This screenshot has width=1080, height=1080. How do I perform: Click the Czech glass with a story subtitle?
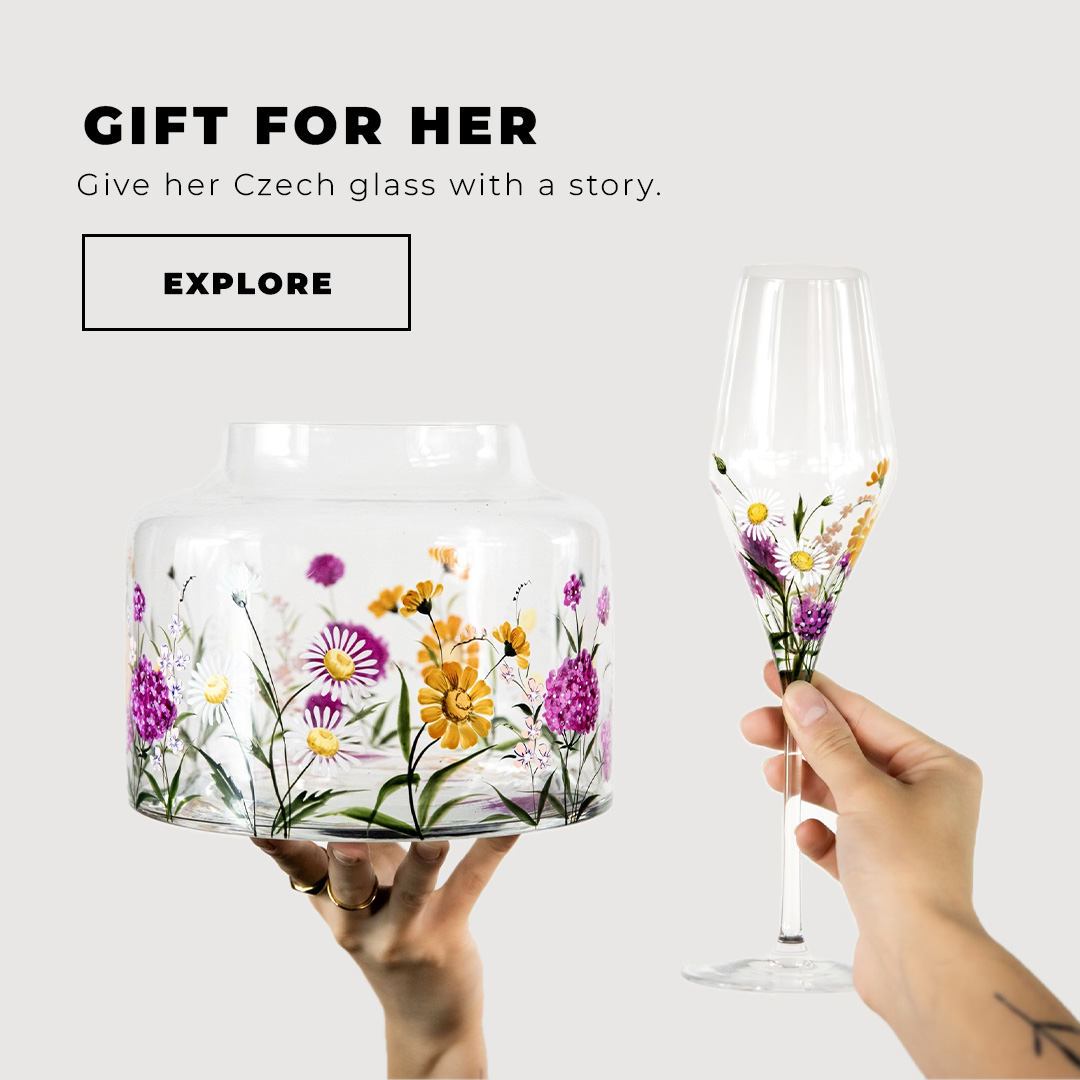point(369,185)
